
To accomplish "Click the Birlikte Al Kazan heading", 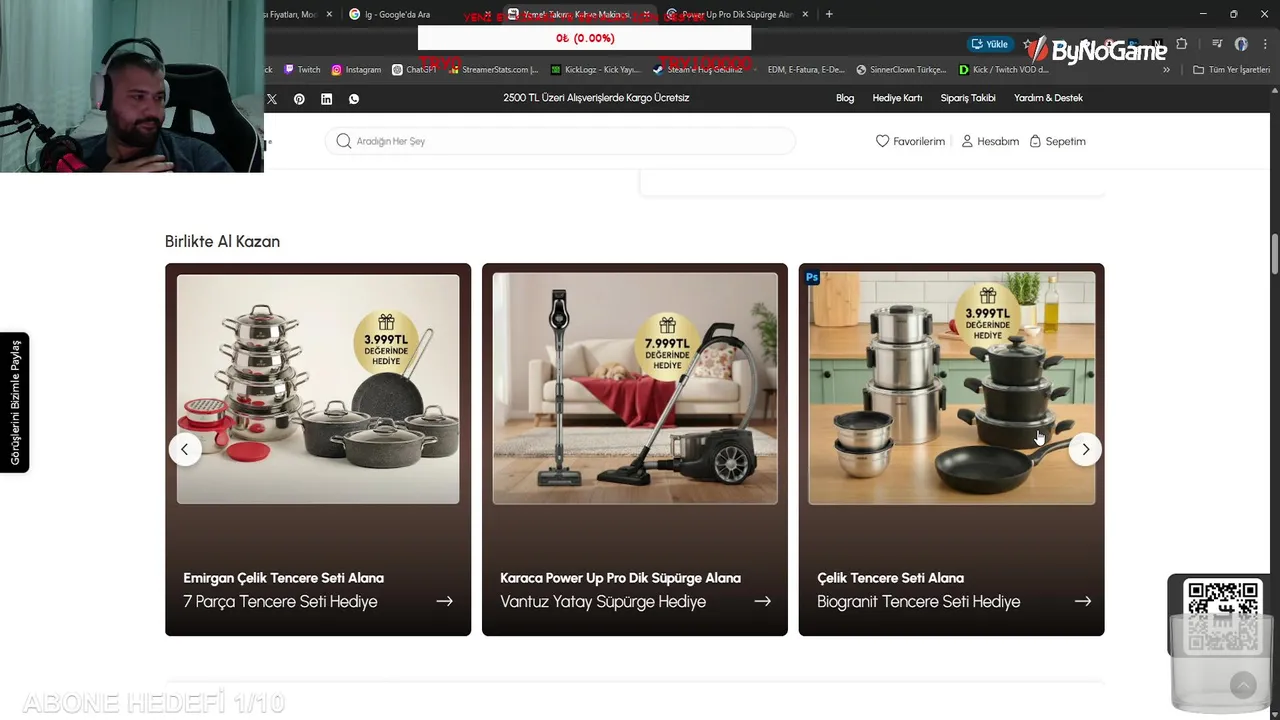I will point(222,241).
